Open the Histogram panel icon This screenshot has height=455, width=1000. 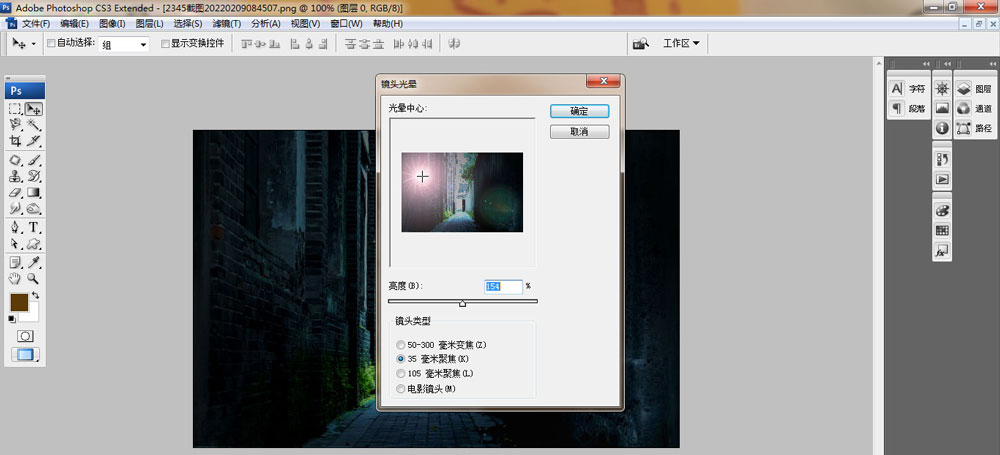[943, 108]
